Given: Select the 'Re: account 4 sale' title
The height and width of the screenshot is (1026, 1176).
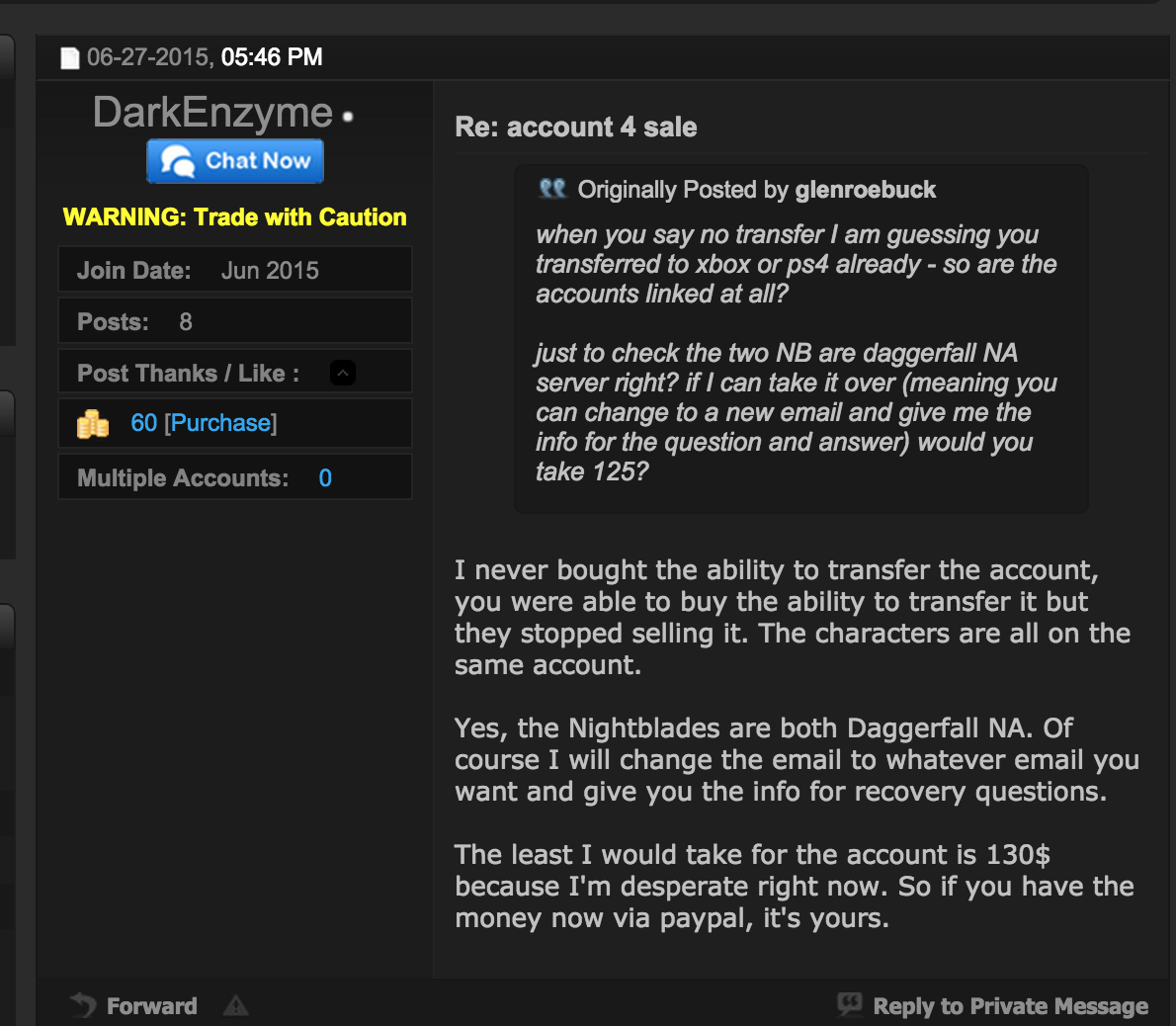Looking at the screenshot, I should point(576,128).
